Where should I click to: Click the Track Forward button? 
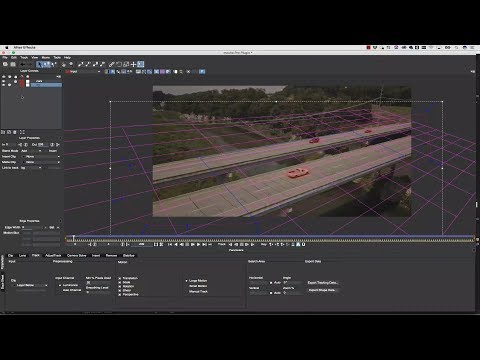pos(252,244)
